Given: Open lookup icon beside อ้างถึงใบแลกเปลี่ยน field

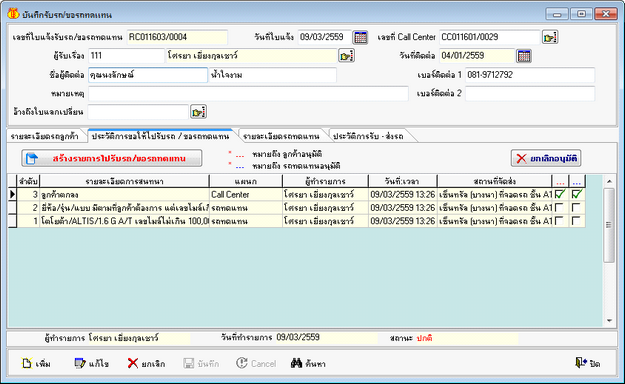Looking at the screenshot, I should pyautogui.click(x=198, y=112).
